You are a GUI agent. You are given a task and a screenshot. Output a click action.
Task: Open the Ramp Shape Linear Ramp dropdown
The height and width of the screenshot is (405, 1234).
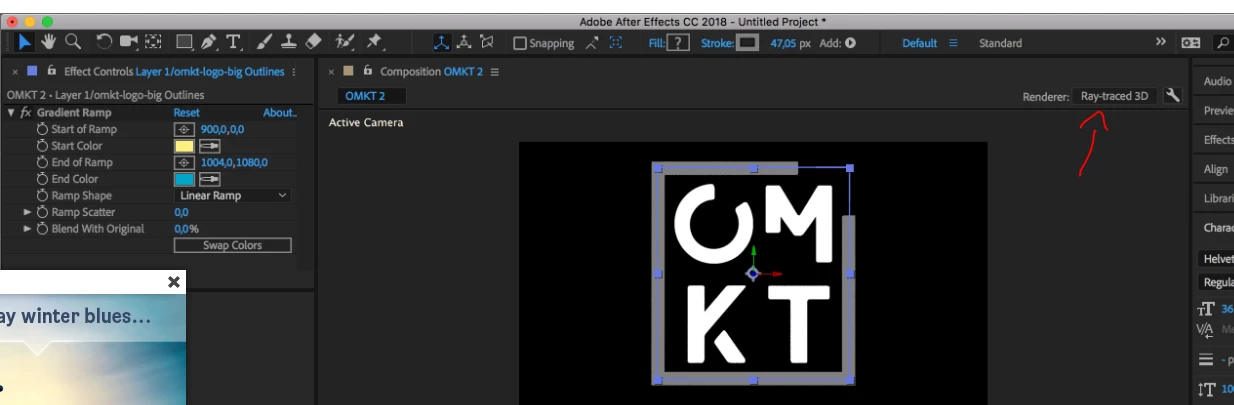coord(233,196)
